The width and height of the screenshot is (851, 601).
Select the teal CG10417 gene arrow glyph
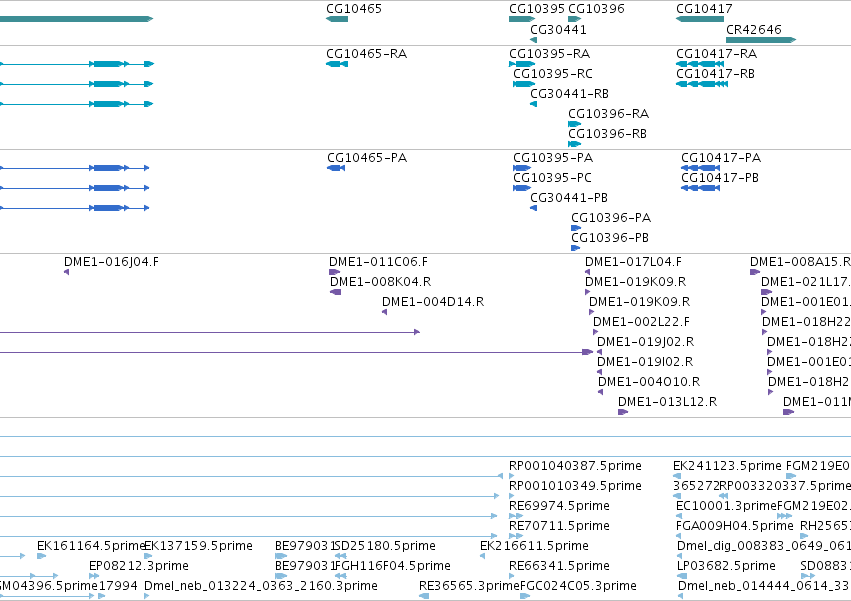point(700,19)
